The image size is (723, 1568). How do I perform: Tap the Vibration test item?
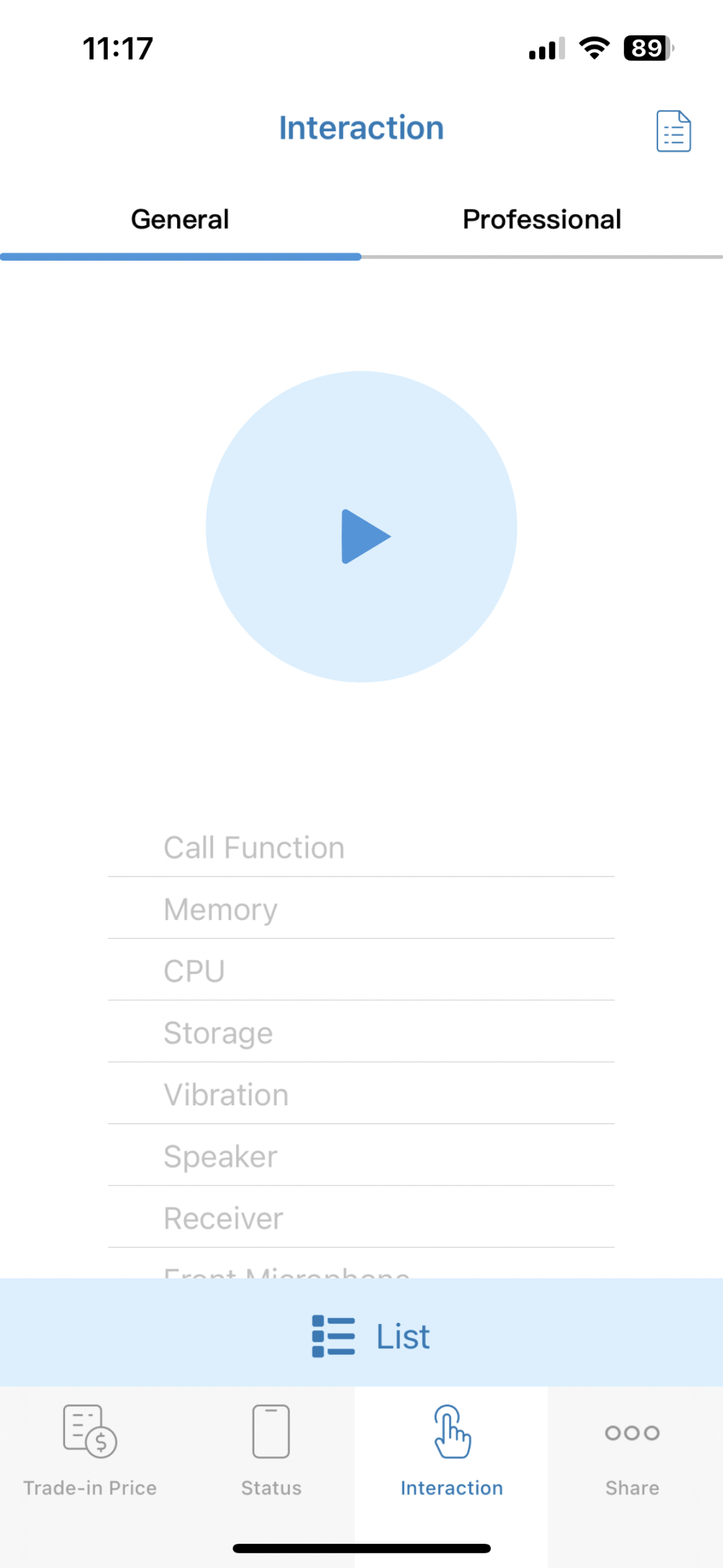361,1095
